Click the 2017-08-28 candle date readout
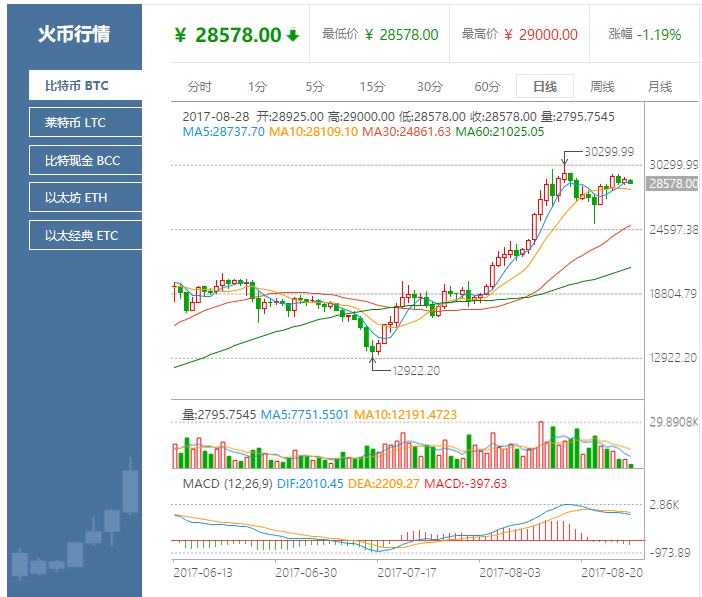This screenshot has width=702, height=597. coord(216,116)
